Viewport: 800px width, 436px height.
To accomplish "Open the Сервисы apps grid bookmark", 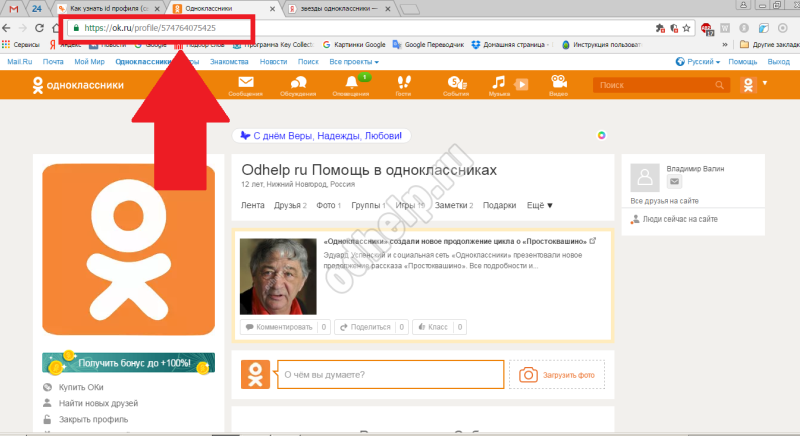I will (21, 45).
